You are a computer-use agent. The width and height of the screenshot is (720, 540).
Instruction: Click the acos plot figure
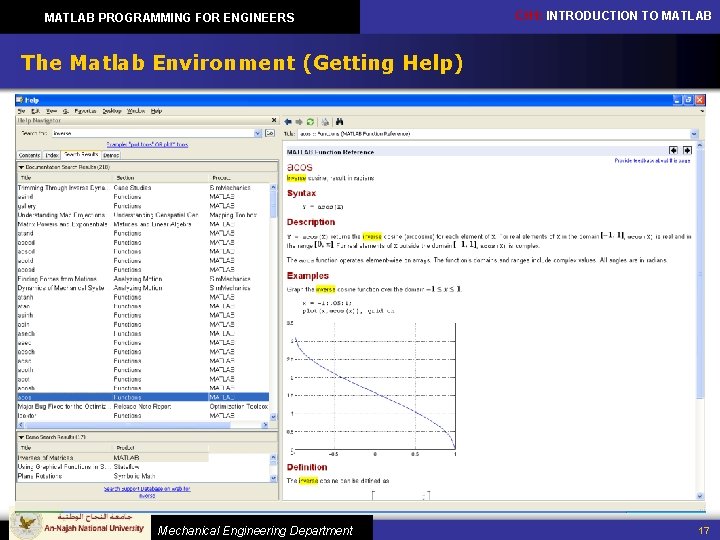pyautogui.click(x=372, y=388)
